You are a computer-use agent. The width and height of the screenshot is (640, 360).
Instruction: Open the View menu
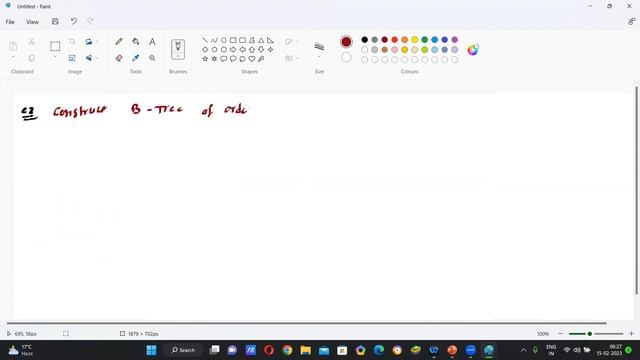[33, 22]
